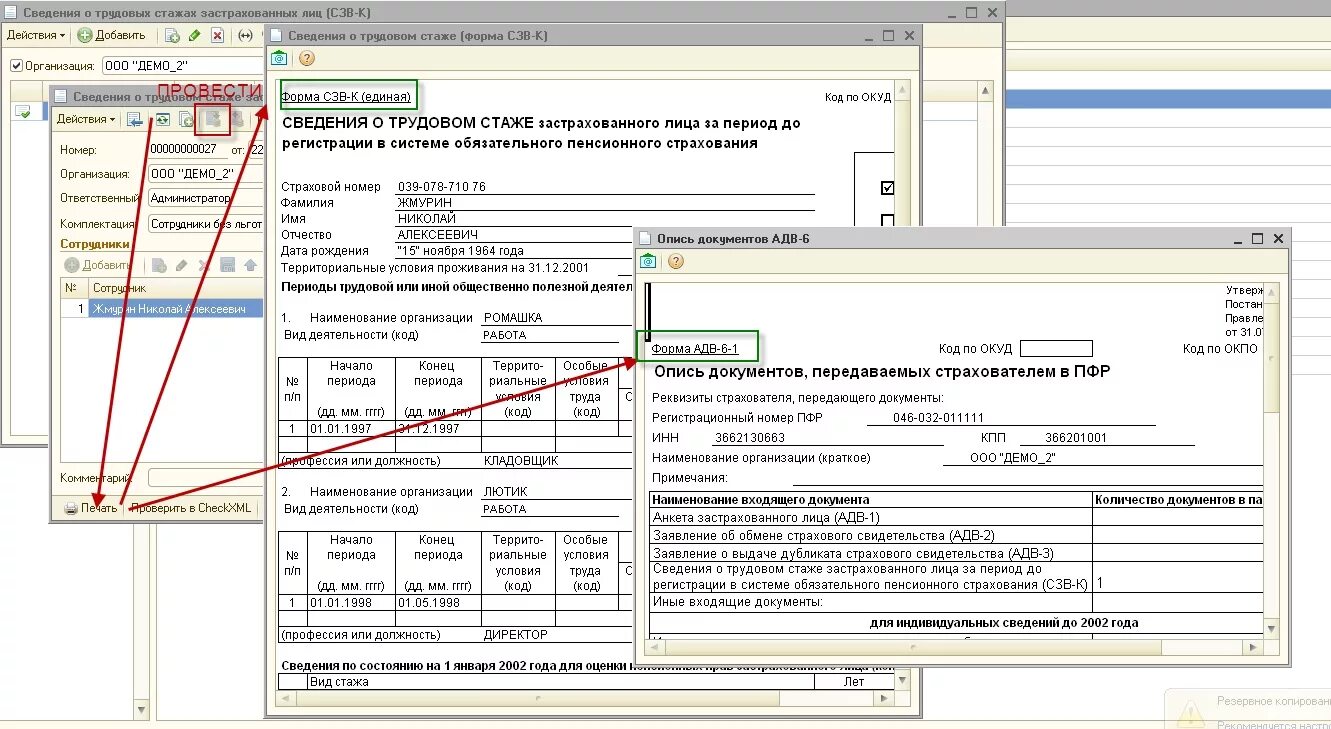Image resolution: width=1331 pixels, height=729 pixels.
Task: Select employee row Жмурин Николай Алексеевич
Action: tap(162, 309)
